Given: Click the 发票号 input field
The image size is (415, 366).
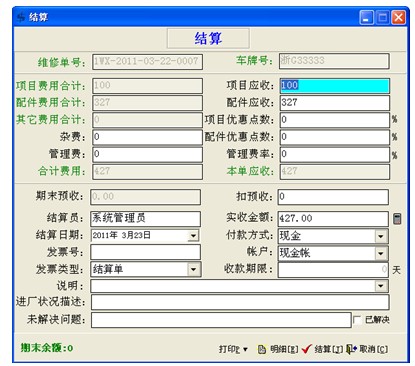Looking at the screenshot, I should [146, 252].
